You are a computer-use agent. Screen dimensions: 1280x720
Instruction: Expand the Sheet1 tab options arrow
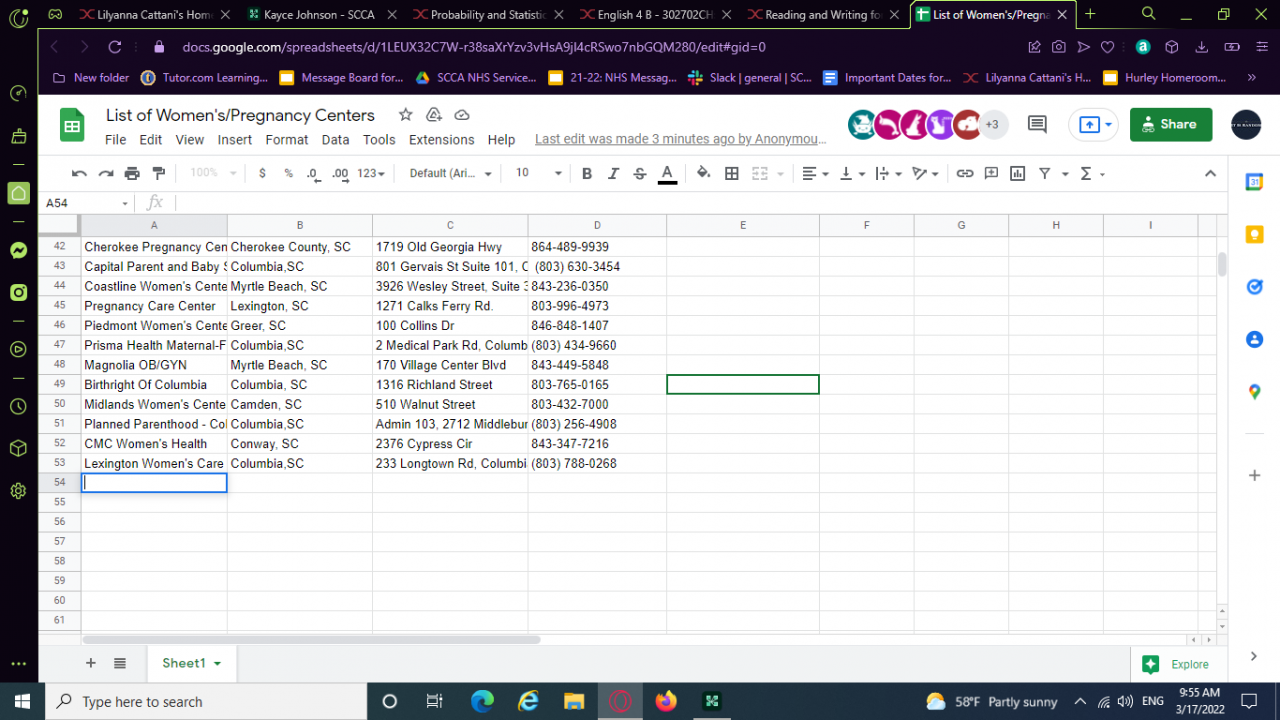click(x=217, y=663)
